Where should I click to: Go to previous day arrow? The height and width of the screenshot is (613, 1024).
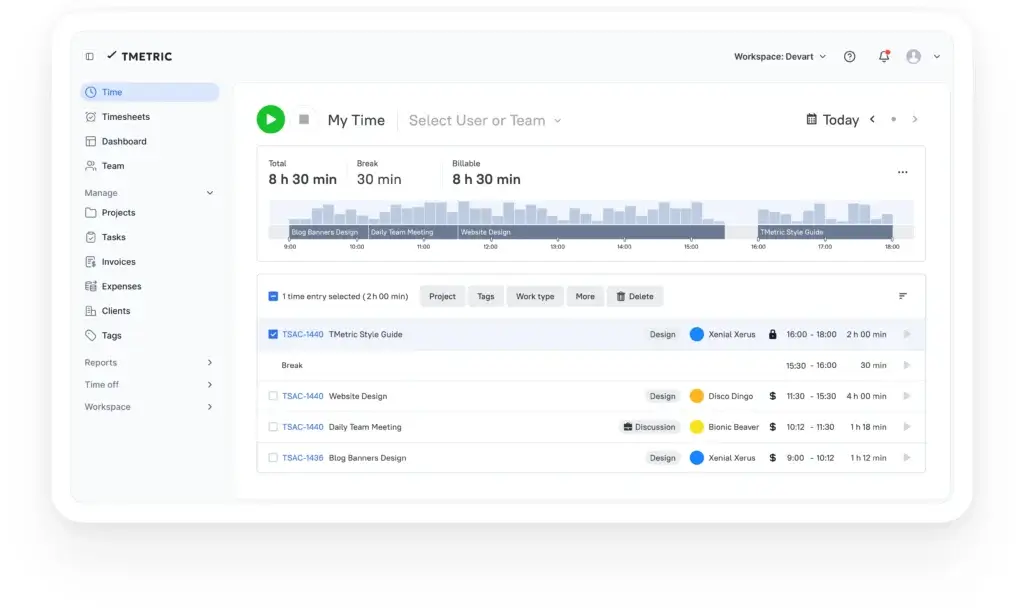pos(872,119)
